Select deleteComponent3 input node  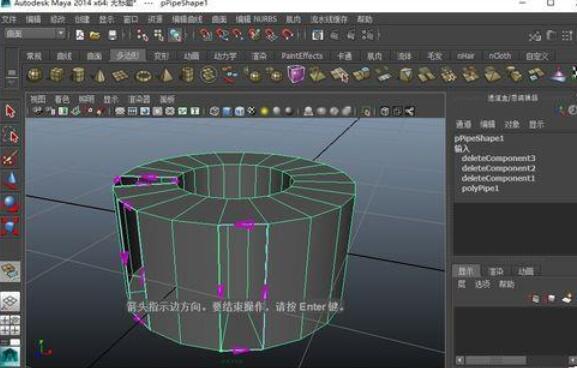498,158
